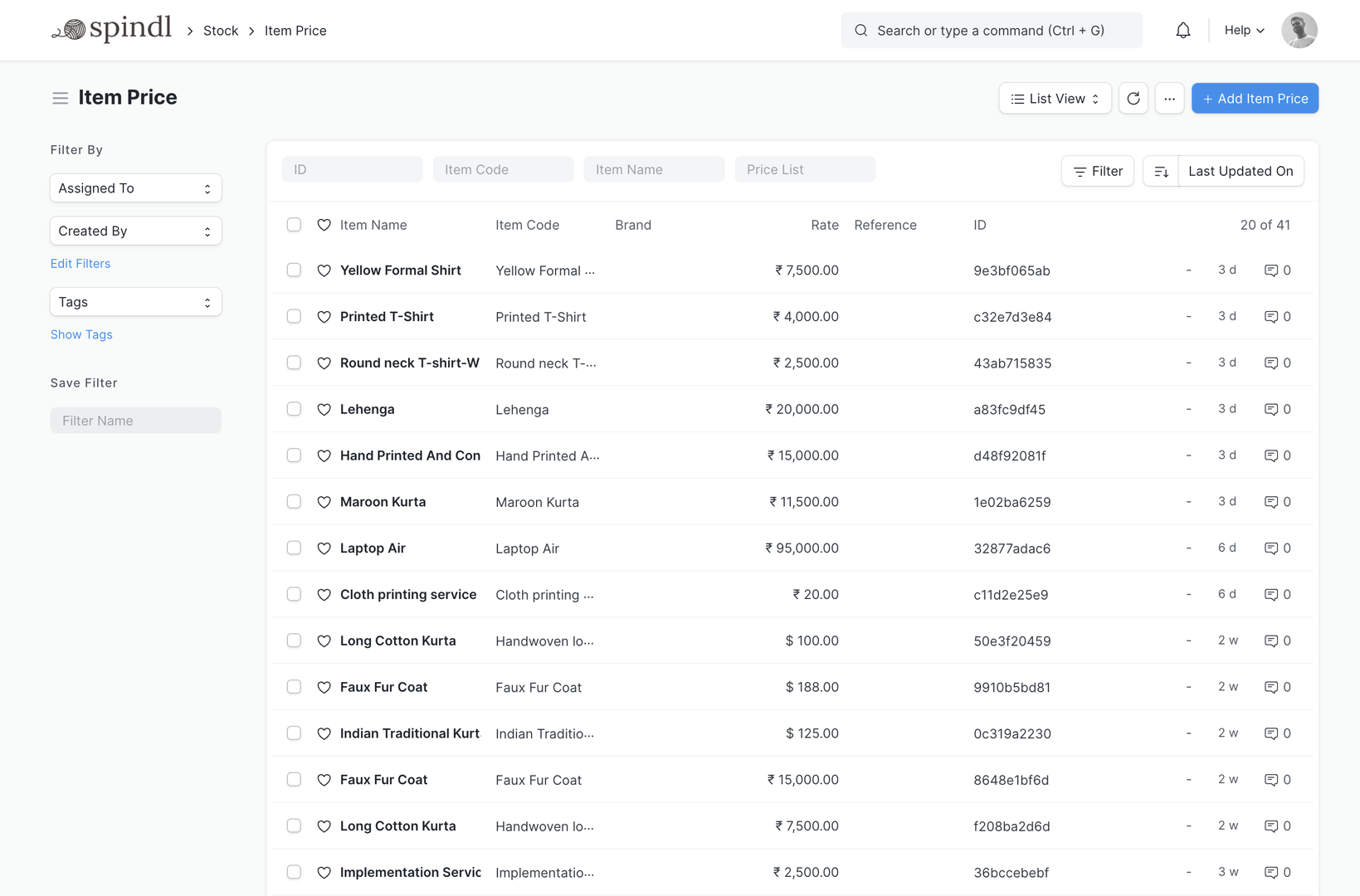Check the Lehenga row
The width and height of the screenshot is (1360, 896).
(x=294, y=409)
